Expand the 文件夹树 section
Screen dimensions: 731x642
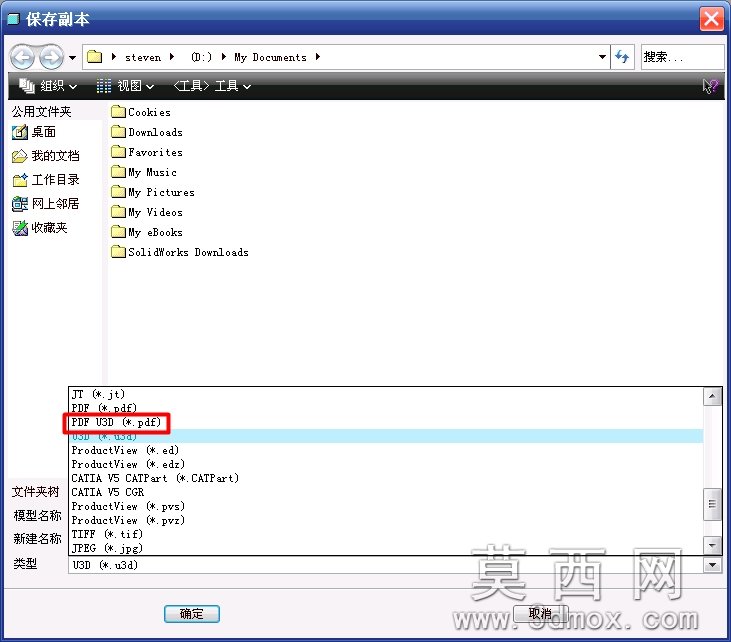click(x=35, y=492)
